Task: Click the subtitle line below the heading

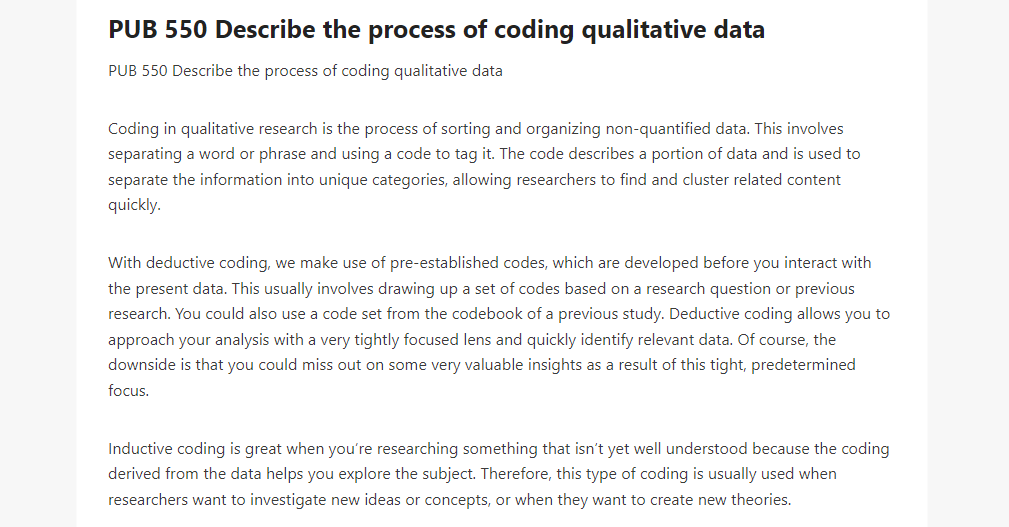Action: pyautogui.click(x=305, y=71)
